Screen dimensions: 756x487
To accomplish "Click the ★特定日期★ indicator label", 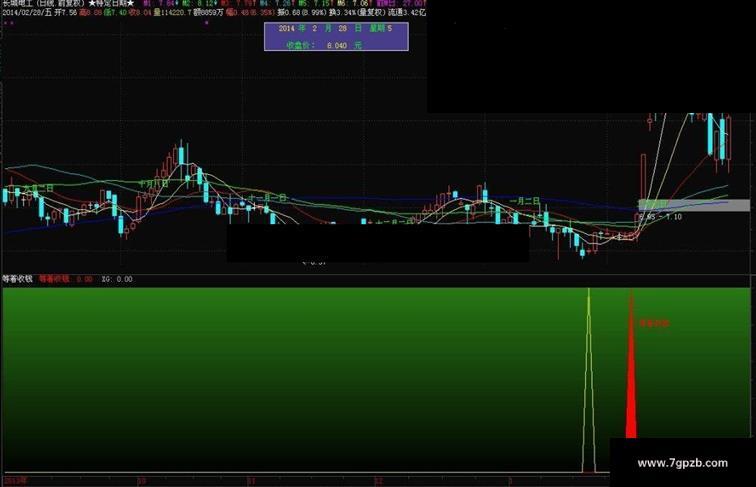I will (x=111, y=3).
